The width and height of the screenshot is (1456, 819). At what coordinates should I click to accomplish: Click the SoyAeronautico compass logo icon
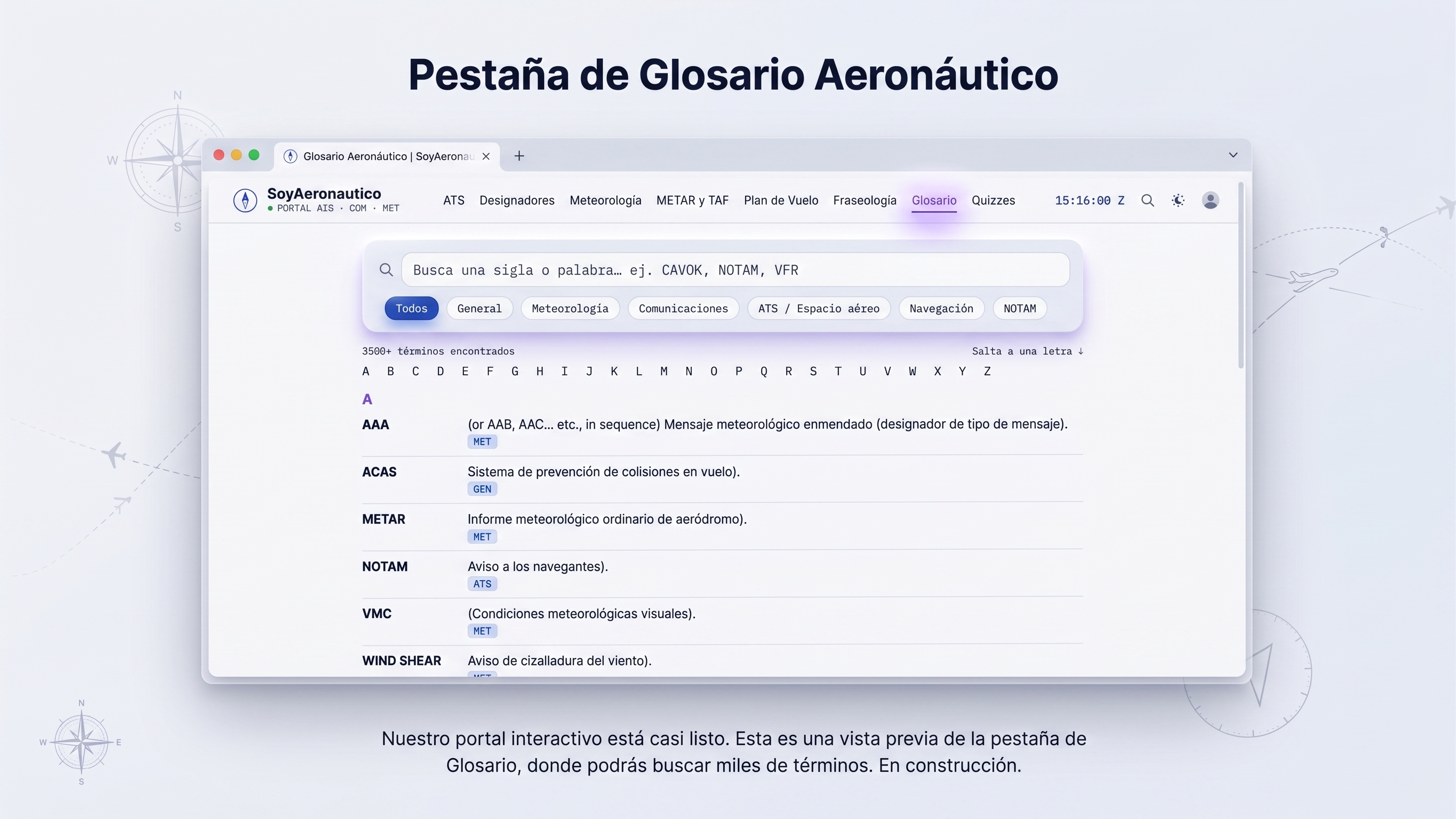[x=245, y=200]
